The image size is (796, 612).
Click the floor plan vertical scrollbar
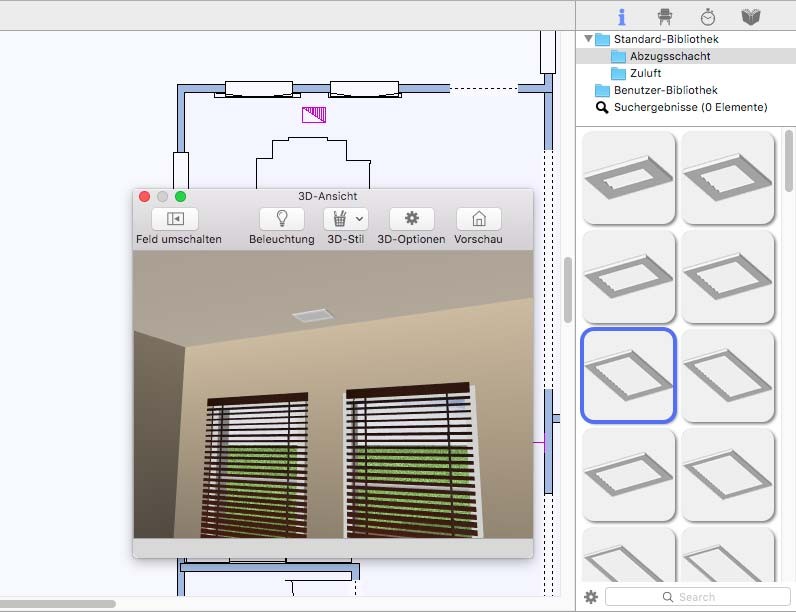[x=568, y=290]
